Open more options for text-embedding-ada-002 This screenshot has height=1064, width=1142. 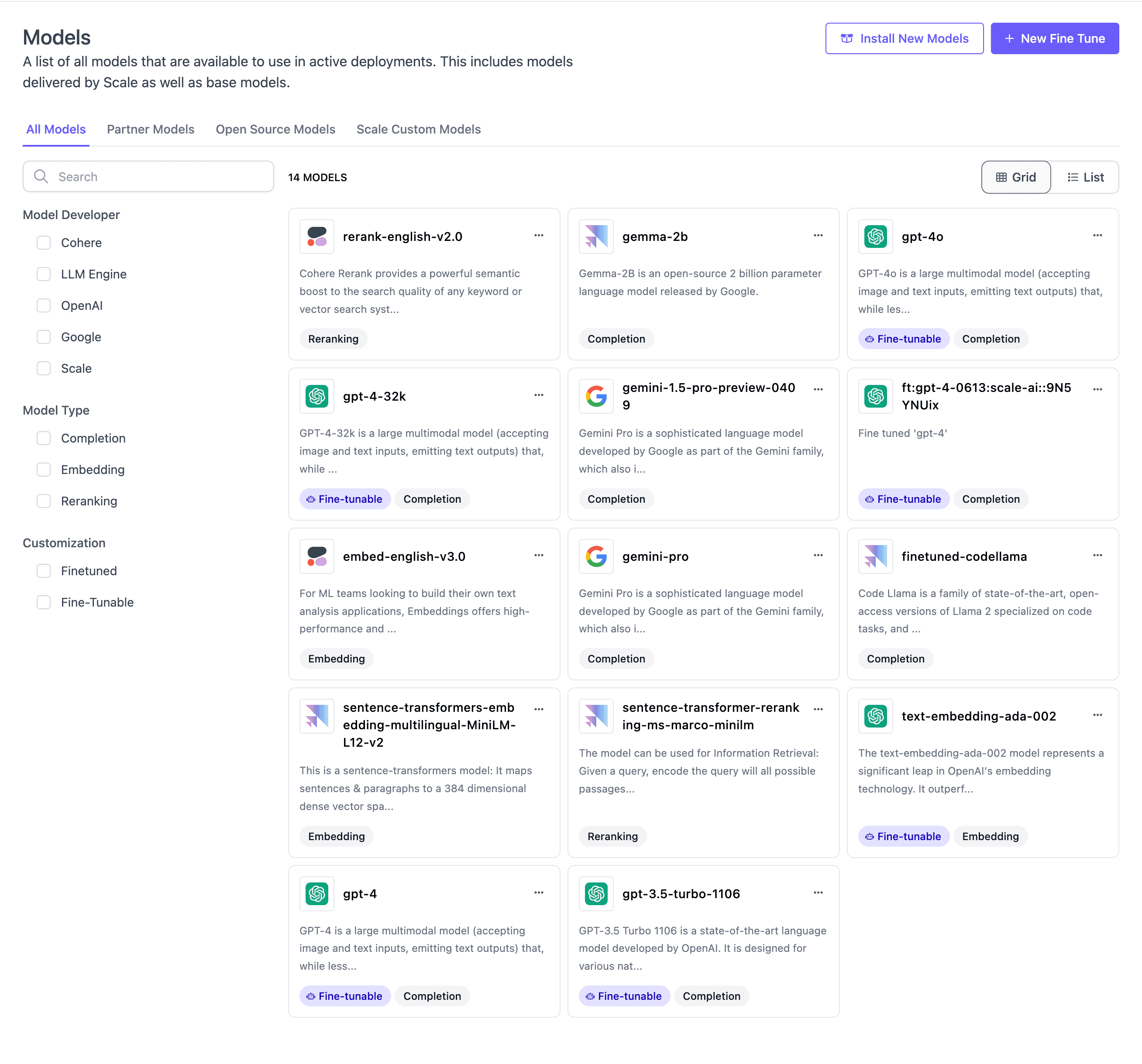coord(1097,715)
